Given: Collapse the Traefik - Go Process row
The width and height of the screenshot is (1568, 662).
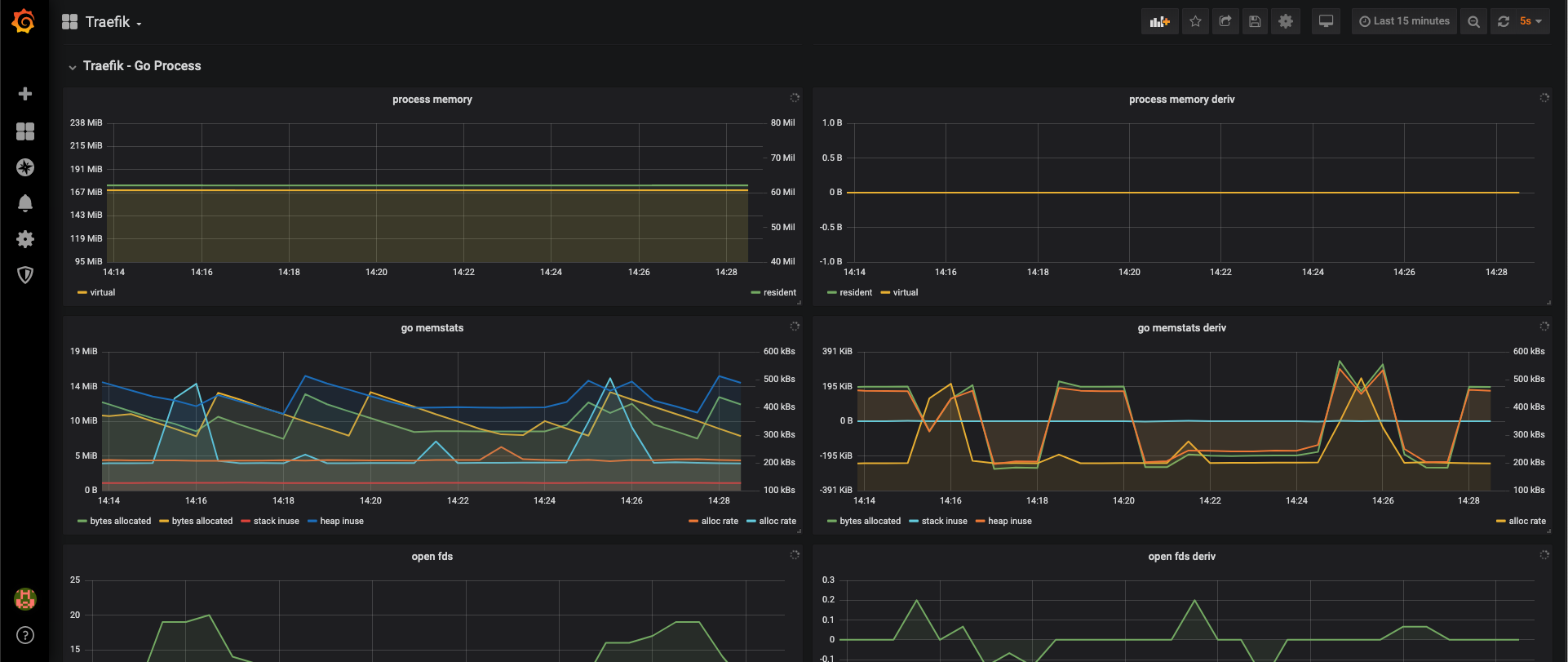Looking at the screenshot, I should point(135,66).
